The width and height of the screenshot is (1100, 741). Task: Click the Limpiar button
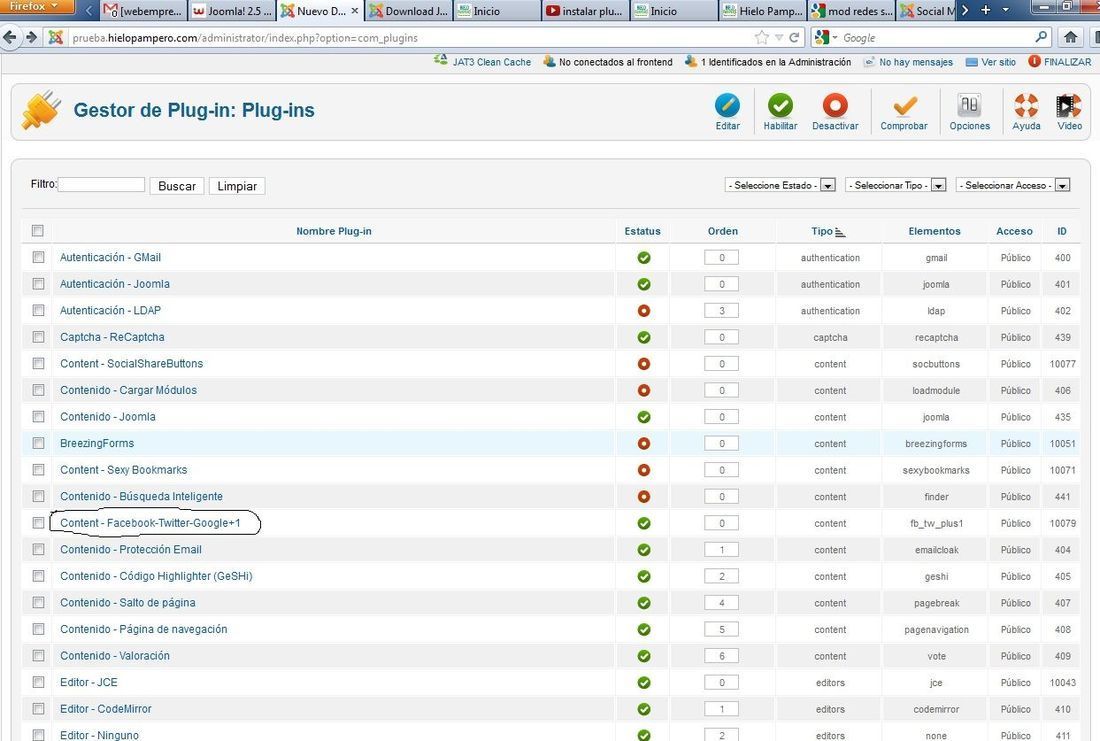tap(237, 186)
